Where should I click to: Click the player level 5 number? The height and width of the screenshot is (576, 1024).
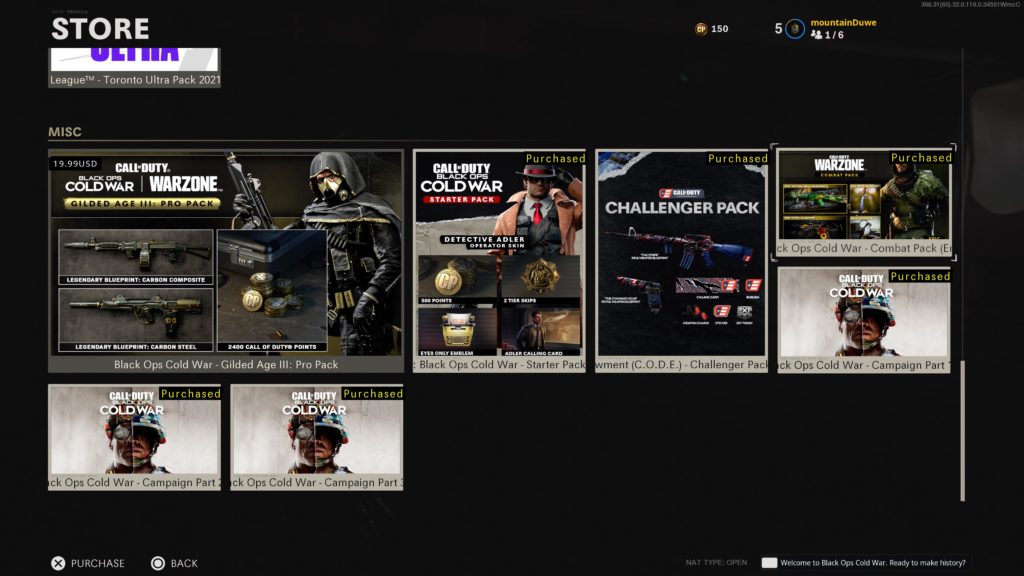778,29
